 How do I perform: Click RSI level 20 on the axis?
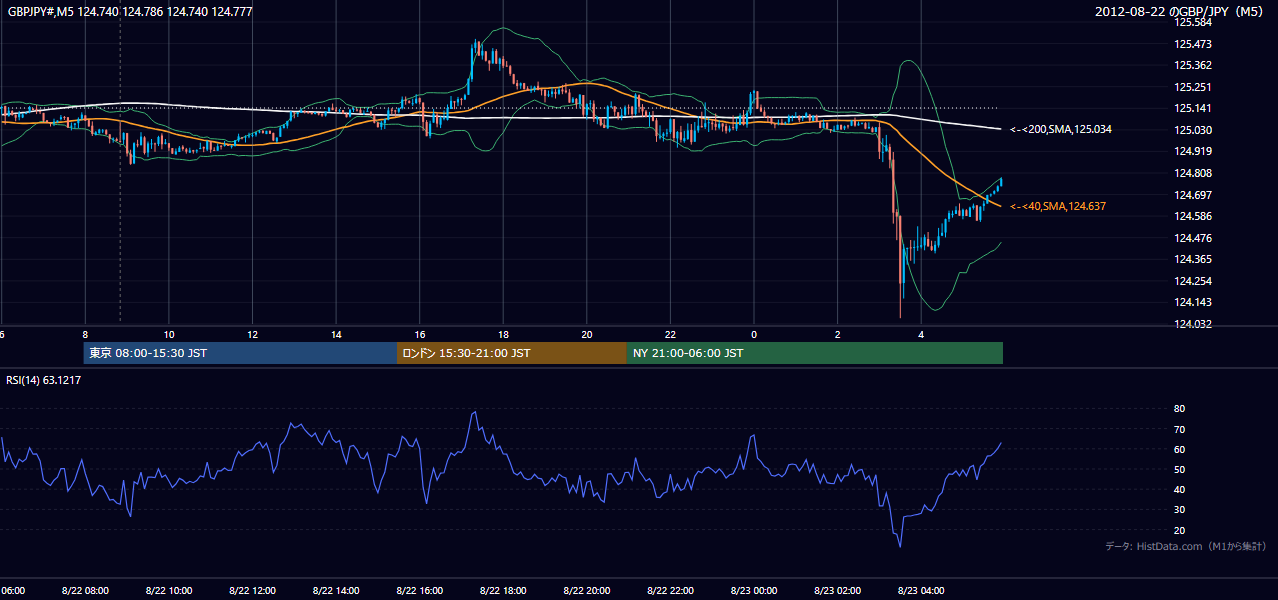click(1179, 530)
